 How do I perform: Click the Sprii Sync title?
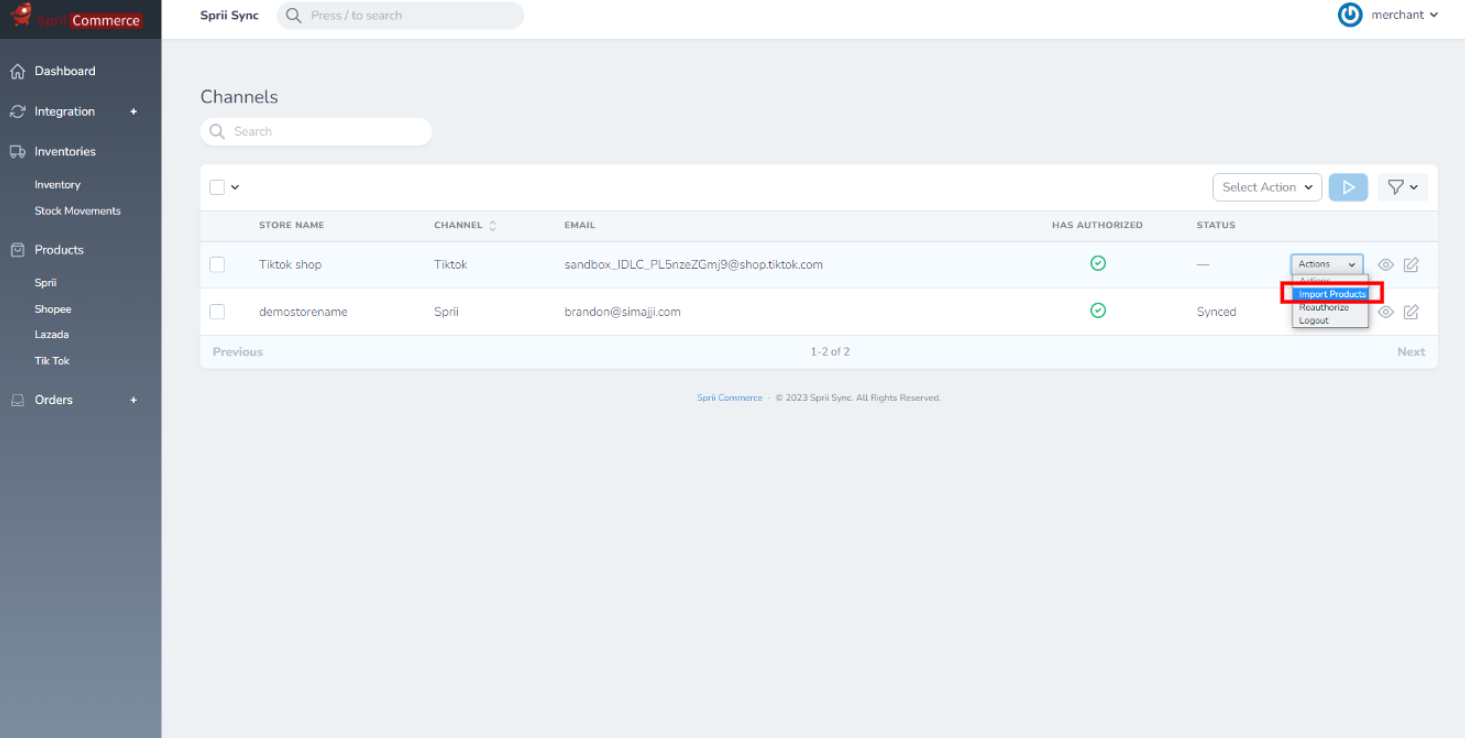pos(230,15)
